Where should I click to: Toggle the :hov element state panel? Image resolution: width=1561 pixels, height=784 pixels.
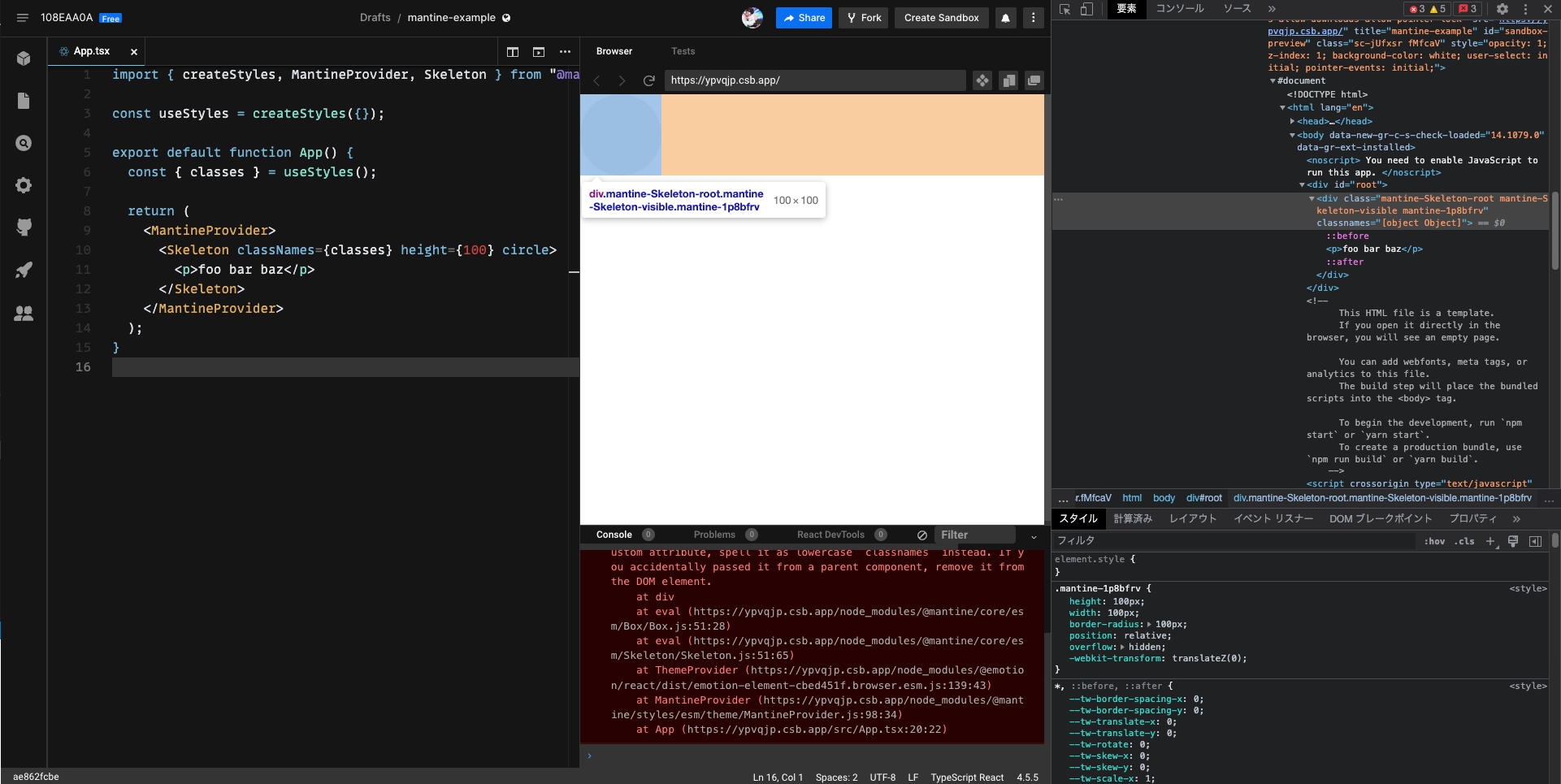coord(1435,542)
